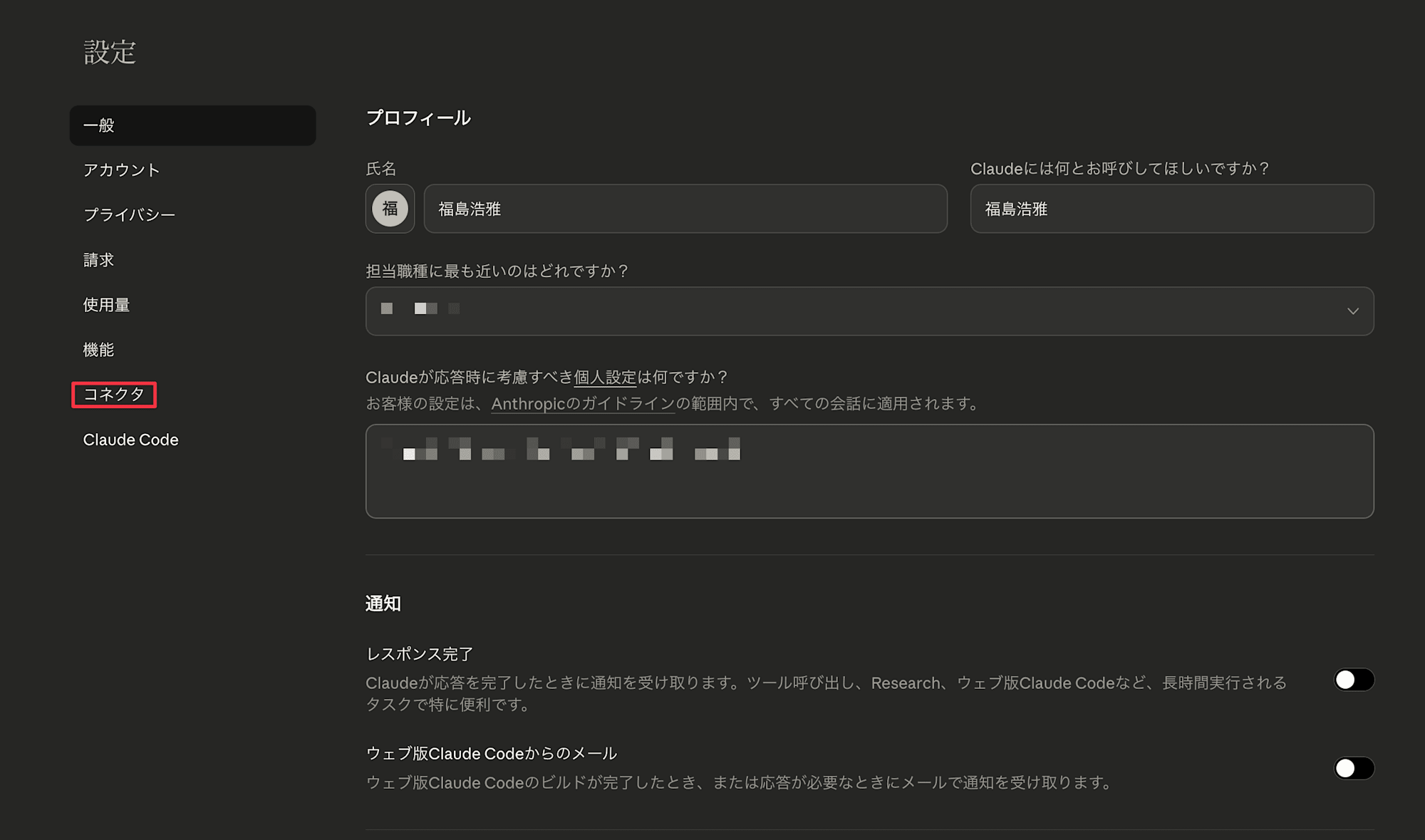Edit the Claude nickname input field
Viewport: 1425px width, 840px height.
click(x=1171, y=209)
